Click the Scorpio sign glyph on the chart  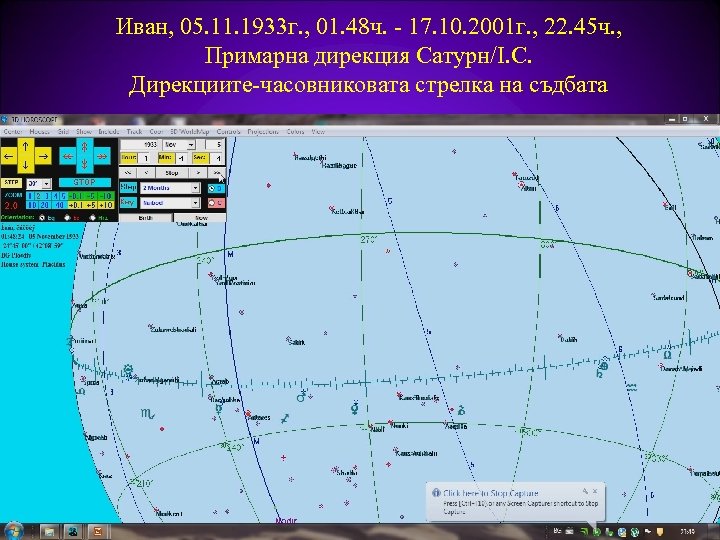[x=148, y=414]
